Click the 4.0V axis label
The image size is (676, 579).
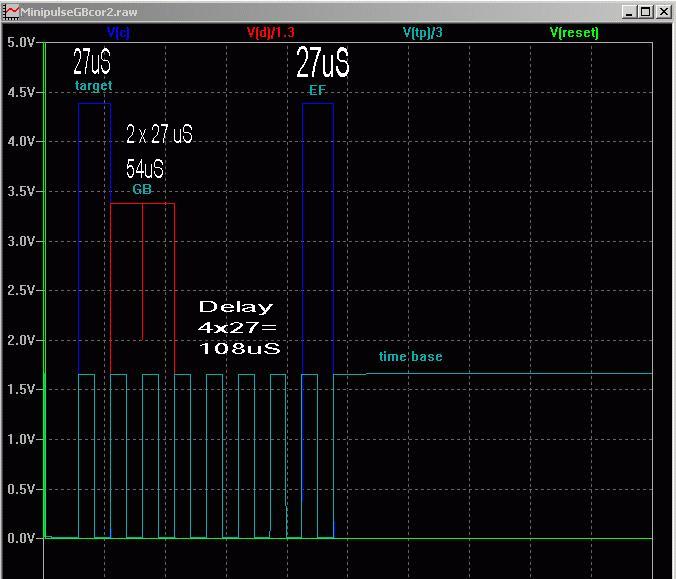pos(21,141)
